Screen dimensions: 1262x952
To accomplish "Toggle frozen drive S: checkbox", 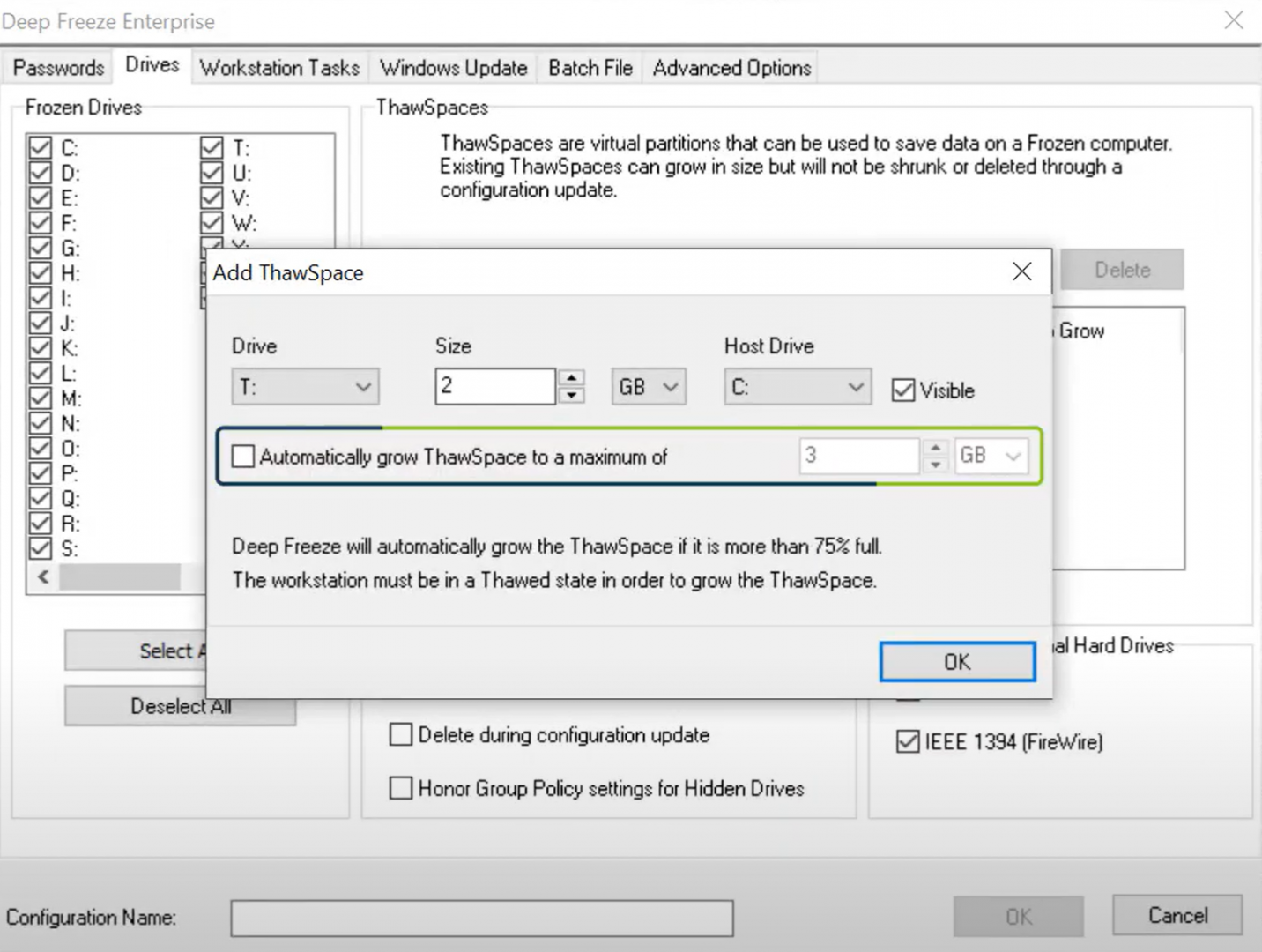I will coord(41,548).
